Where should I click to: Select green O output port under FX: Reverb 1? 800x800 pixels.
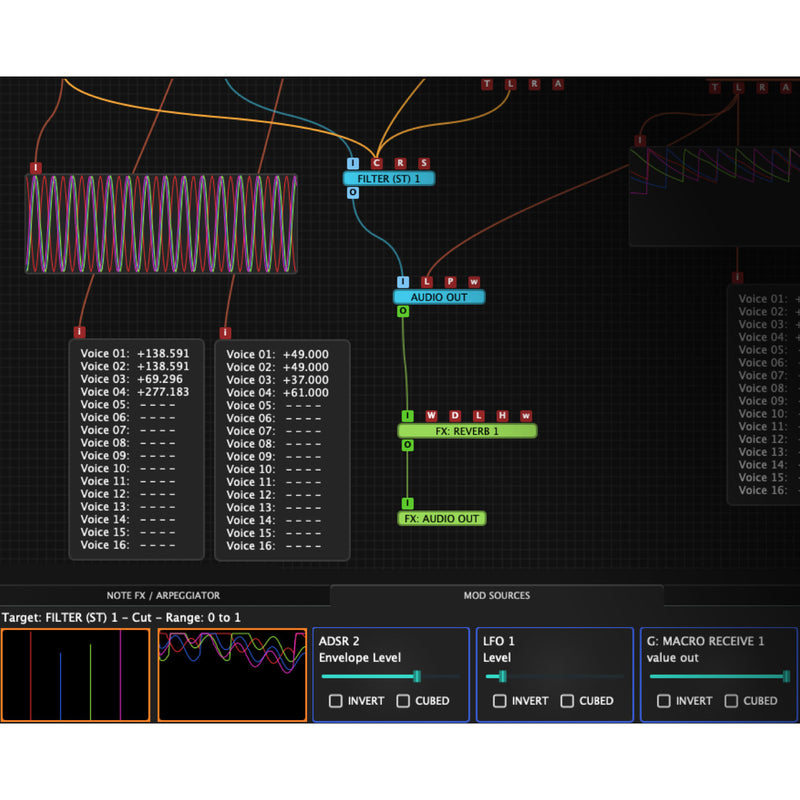tap(407, 444)
